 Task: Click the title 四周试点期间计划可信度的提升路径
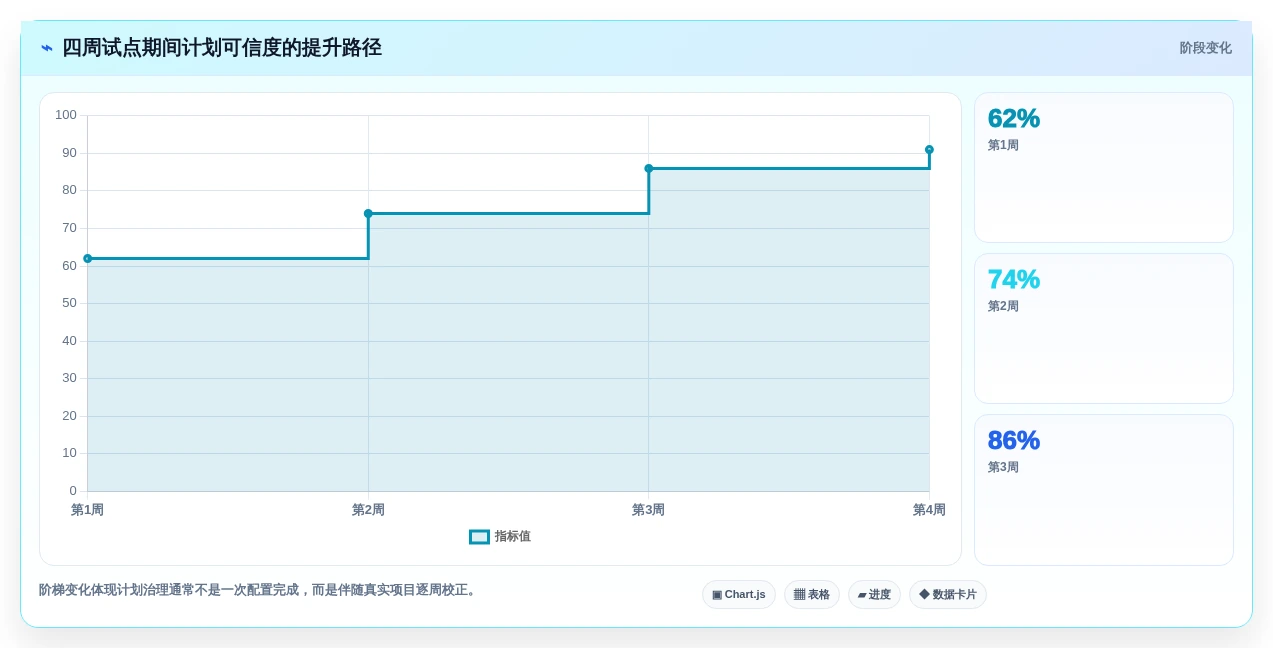coord(222,48)
